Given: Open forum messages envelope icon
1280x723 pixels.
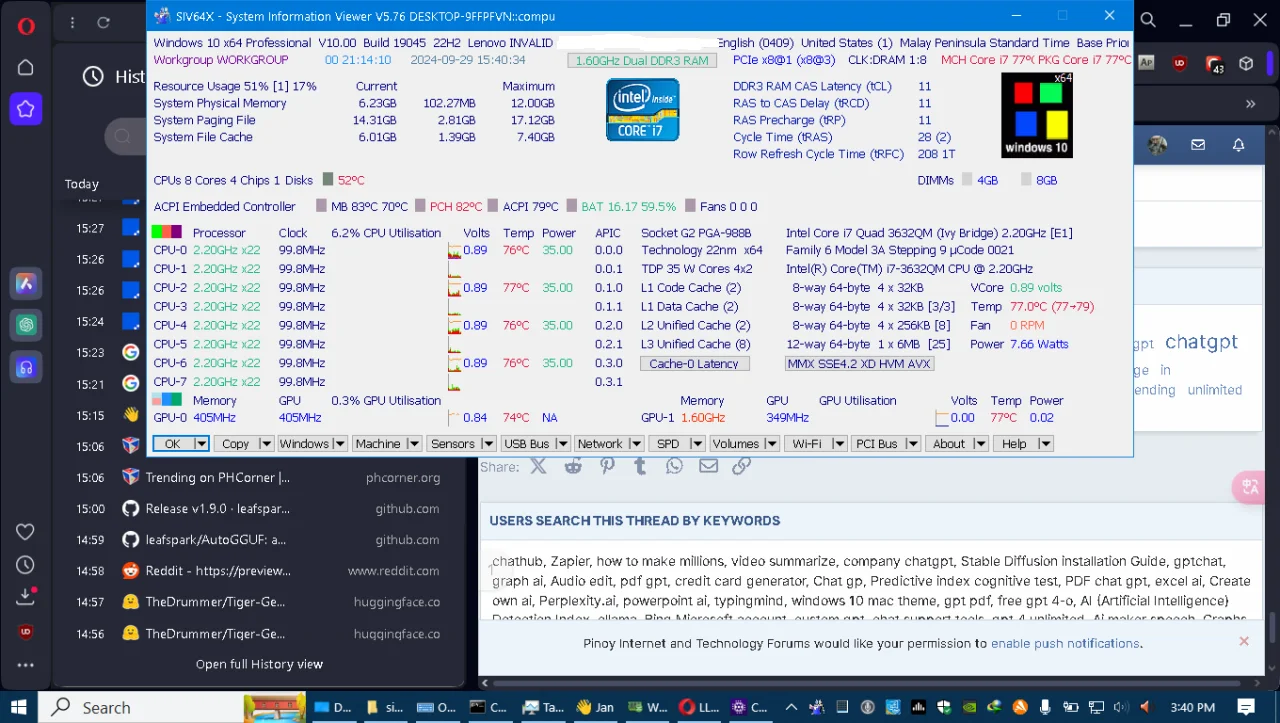Looking at the screenshot, I should (1198, 145).
